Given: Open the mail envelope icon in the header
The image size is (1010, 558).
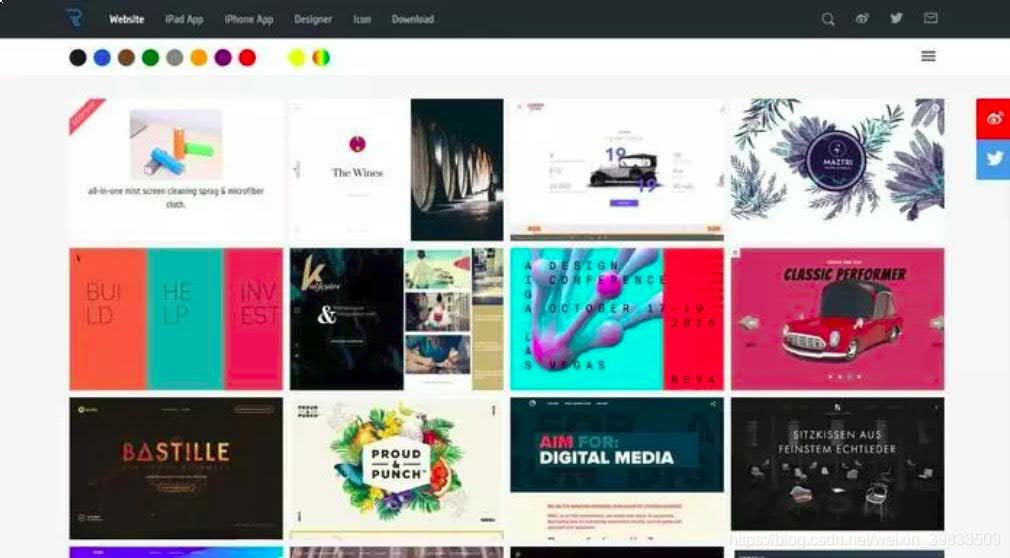Looking at the screenshot, I should [x=930, y=19].
